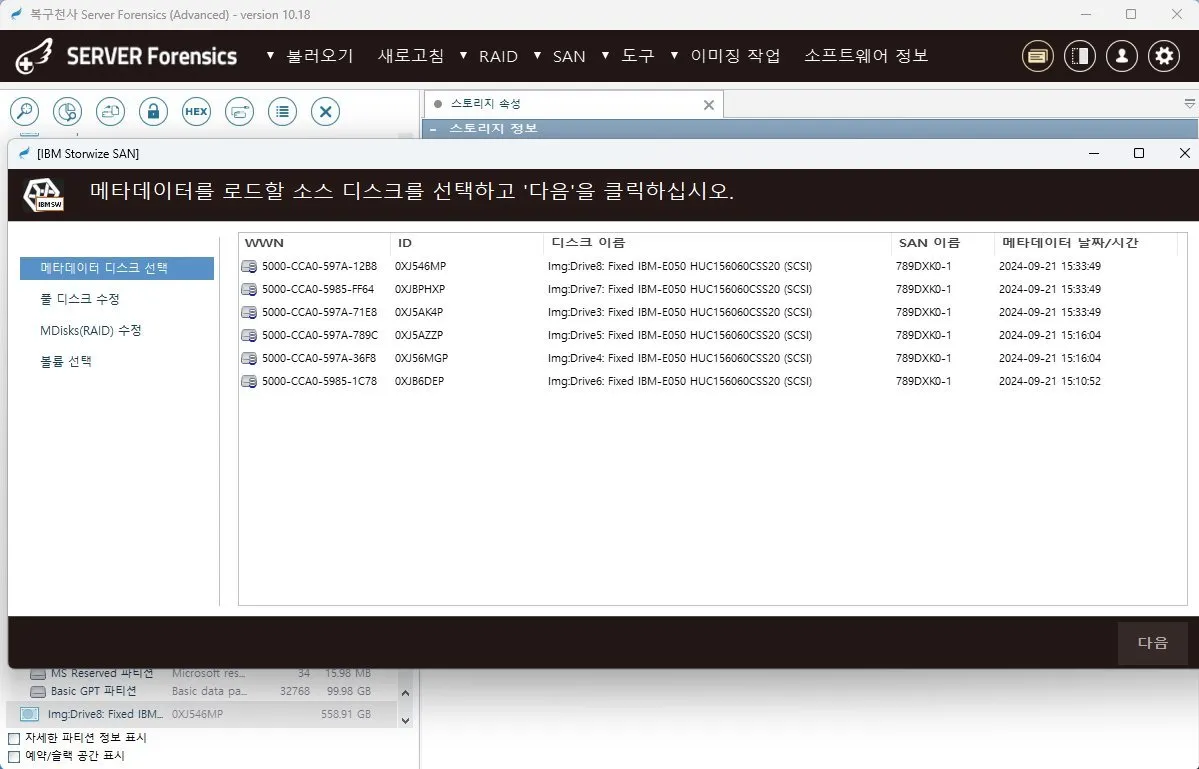Screen dimensions: 1199x769
Task: Select Img:Drive7 disk name row
Action: (680, 289)
